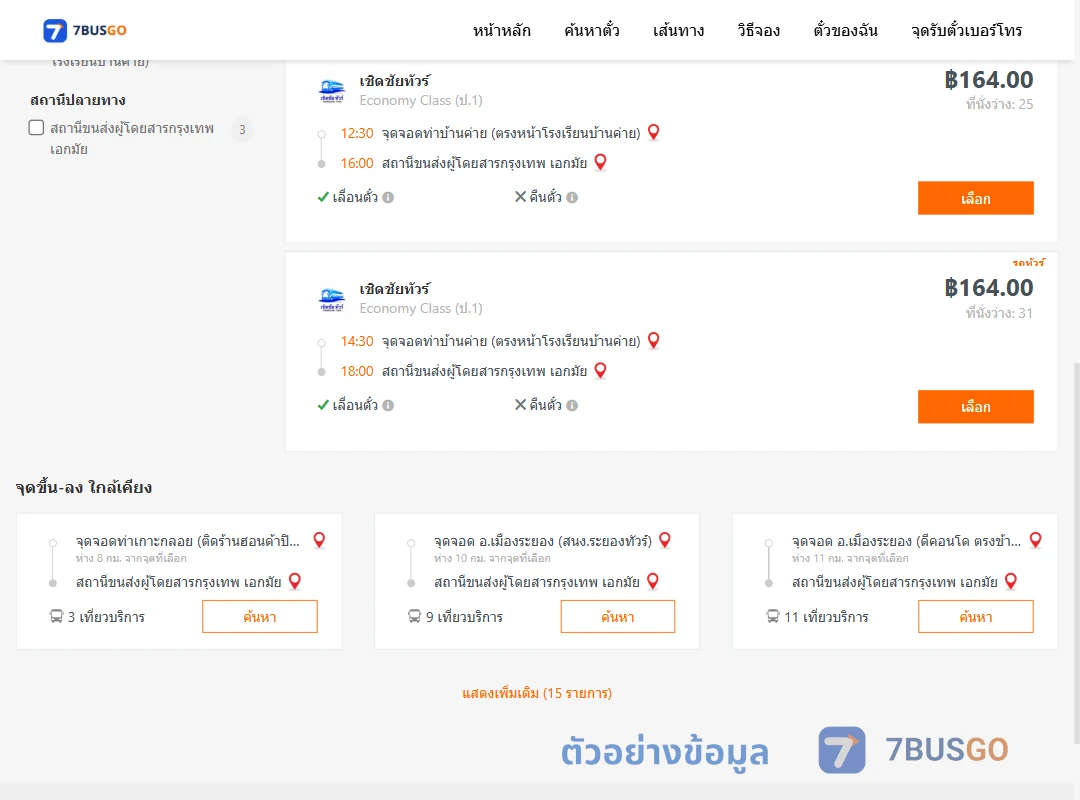Open จุดรับตั๋วเบอร์โทร menu item
The height and width of the screenshot is (800, 1080).
966,30
